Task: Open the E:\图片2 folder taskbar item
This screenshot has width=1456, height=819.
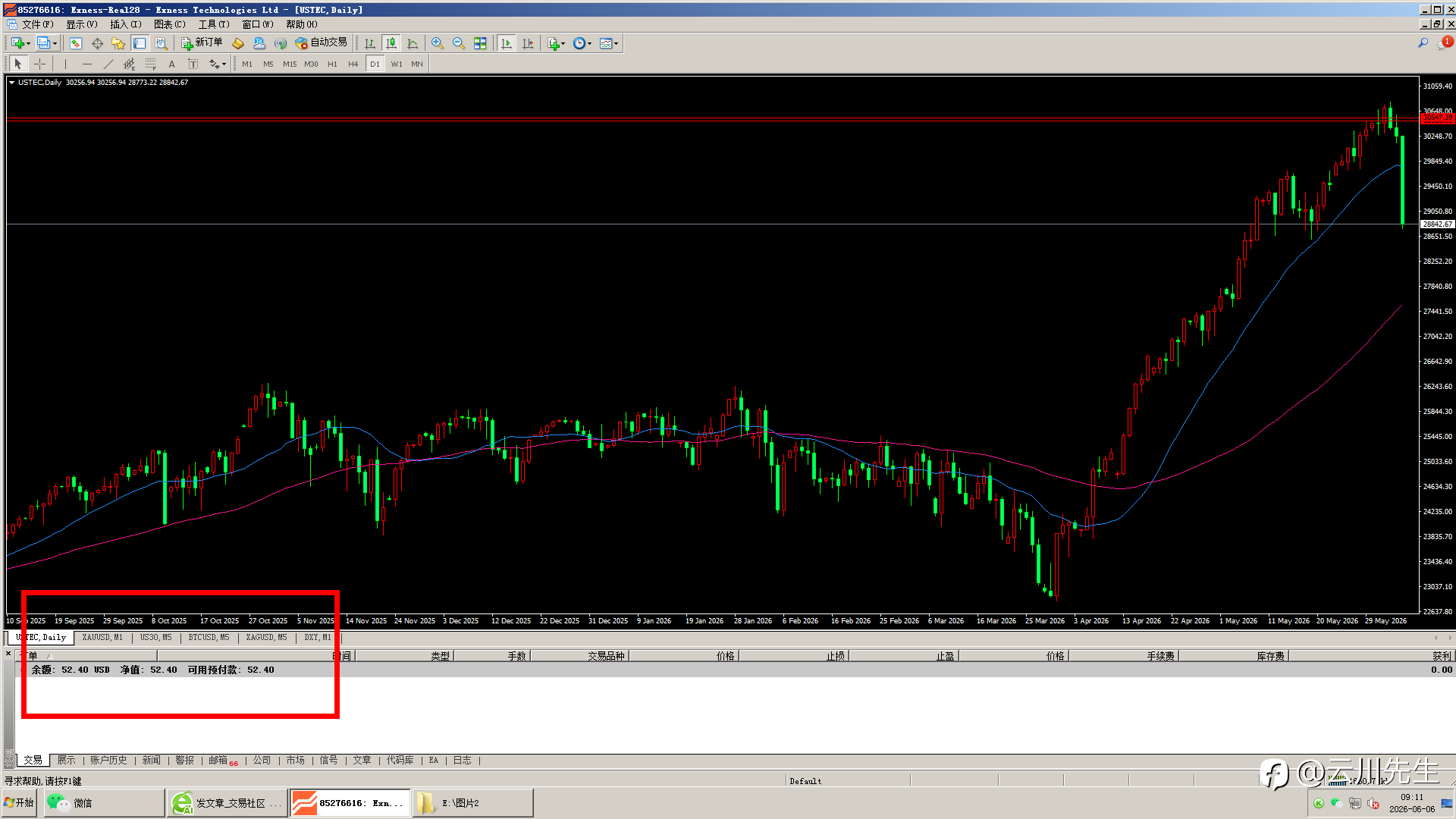Action: tap(472, 803)
